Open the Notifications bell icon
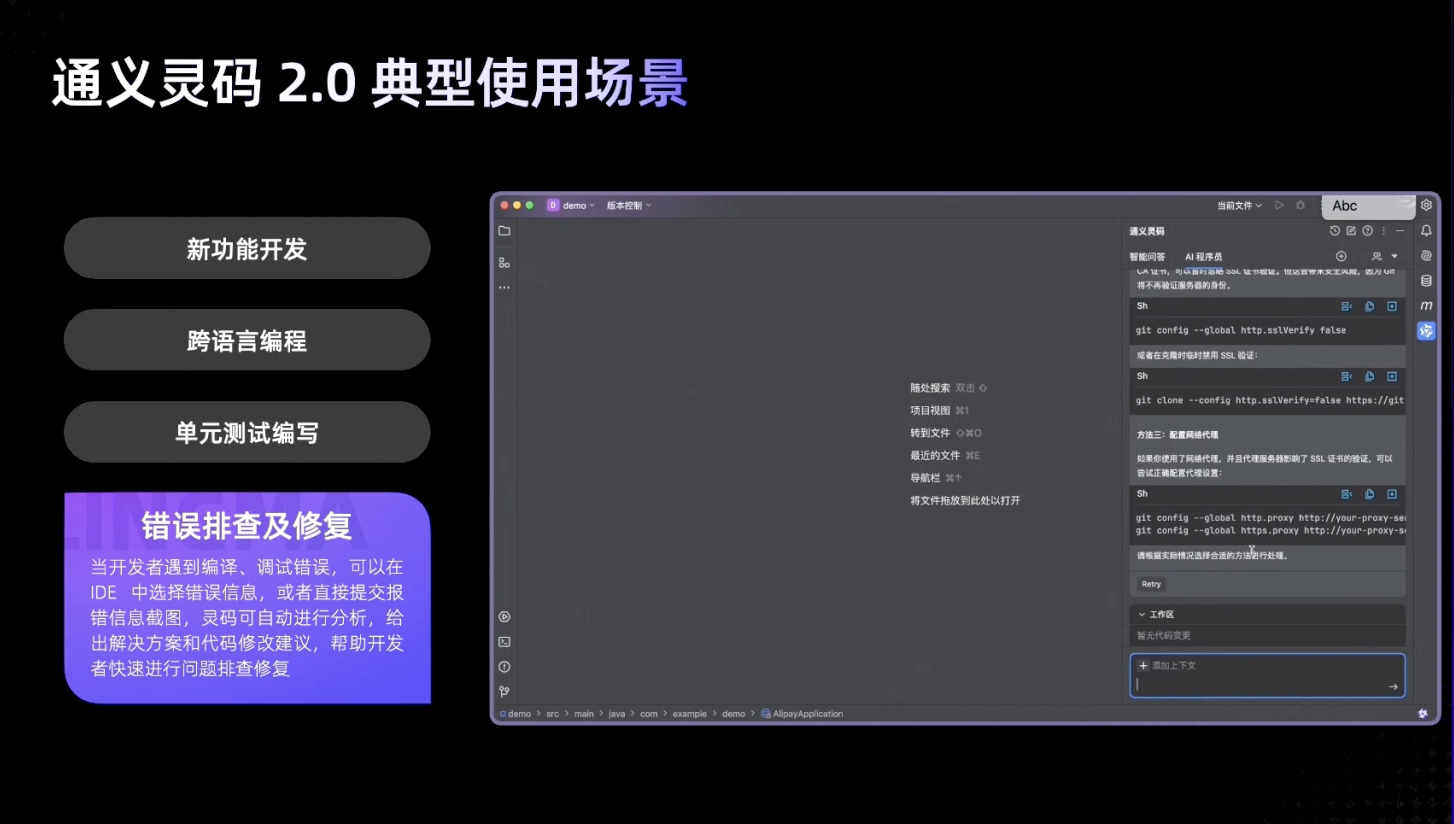This screenshot has width=1454, height=824. (1426, 231)
